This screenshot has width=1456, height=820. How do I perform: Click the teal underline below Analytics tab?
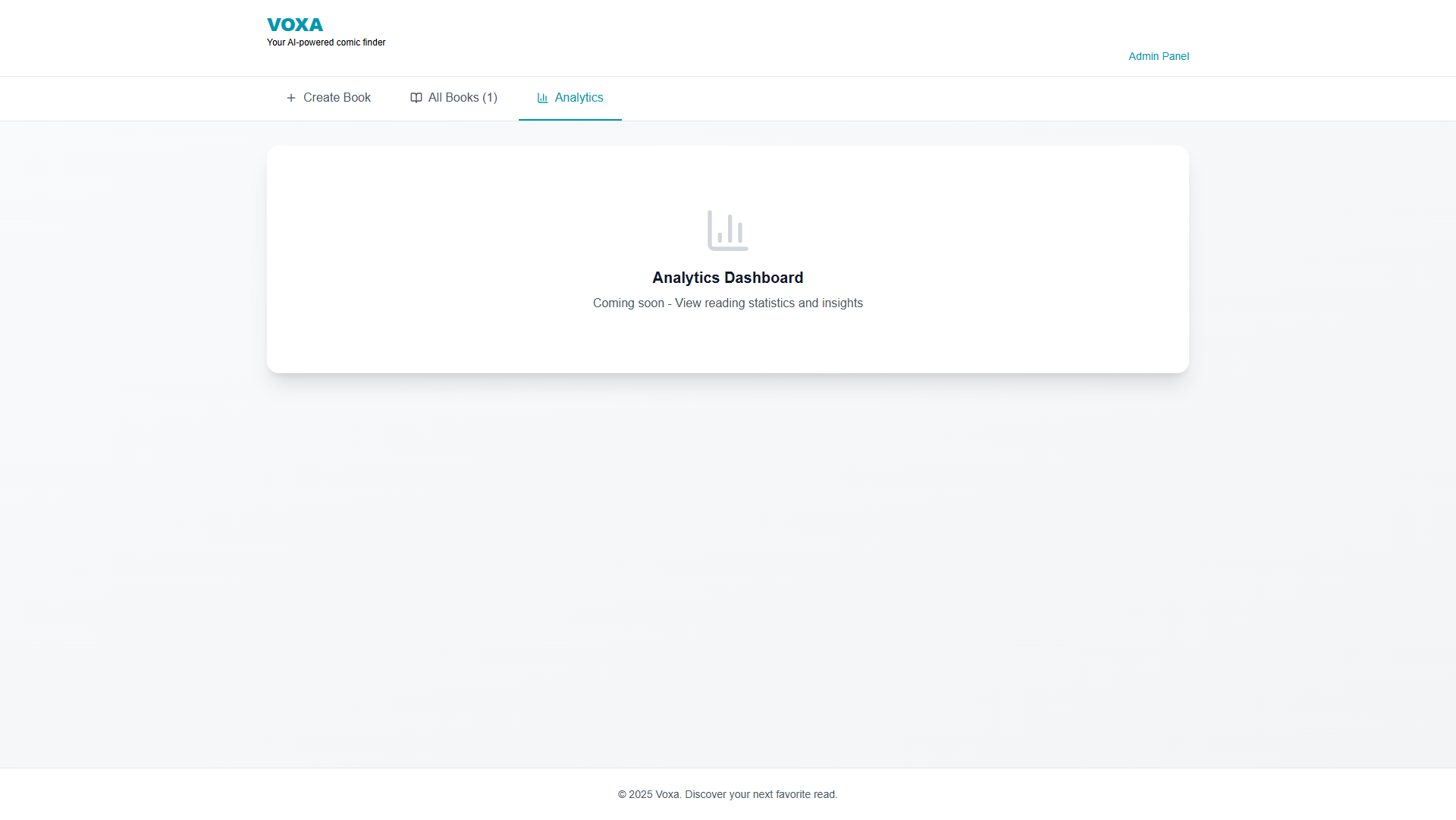point(570,120)
